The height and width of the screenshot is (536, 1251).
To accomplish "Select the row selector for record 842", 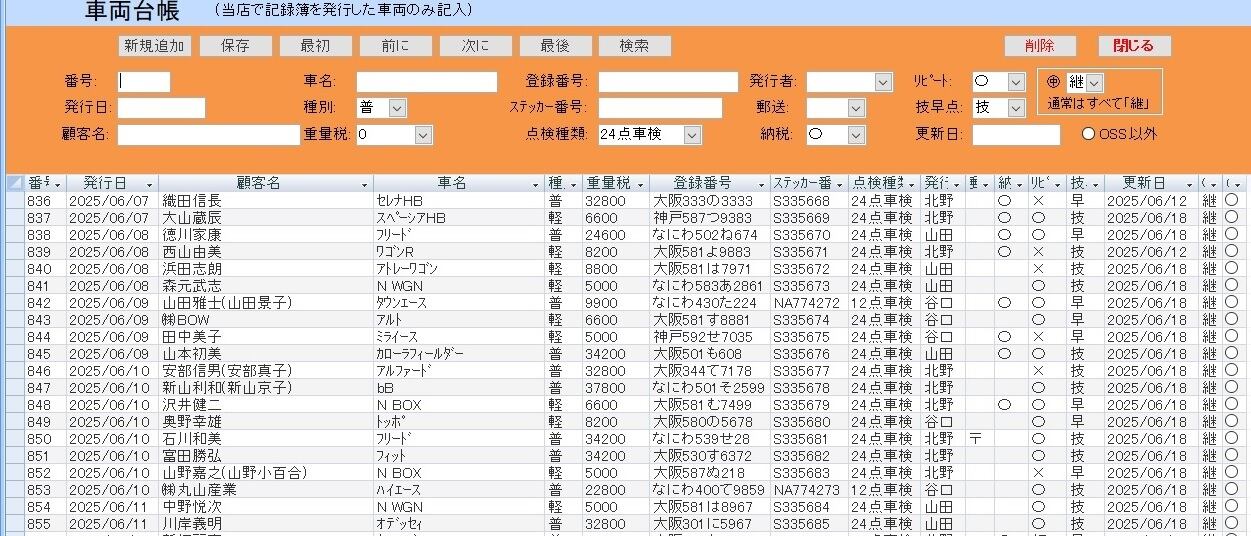I will pyautogui.click(x=15, y=303).
